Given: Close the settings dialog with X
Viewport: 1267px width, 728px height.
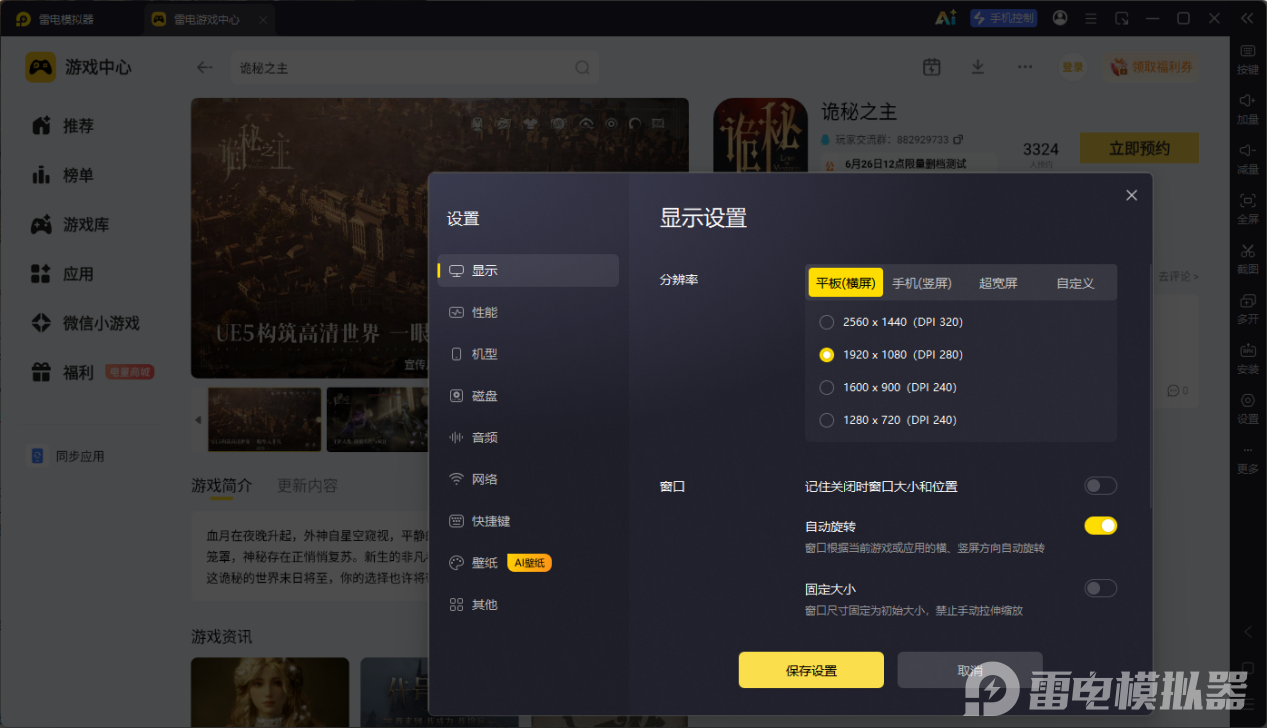Looking at the screenshot, I should click(x=1131, y=195).
